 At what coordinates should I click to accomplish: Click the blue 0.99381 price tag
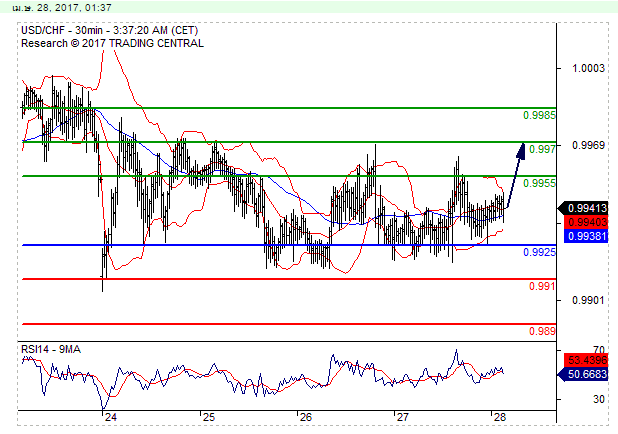tap(587, 236)
